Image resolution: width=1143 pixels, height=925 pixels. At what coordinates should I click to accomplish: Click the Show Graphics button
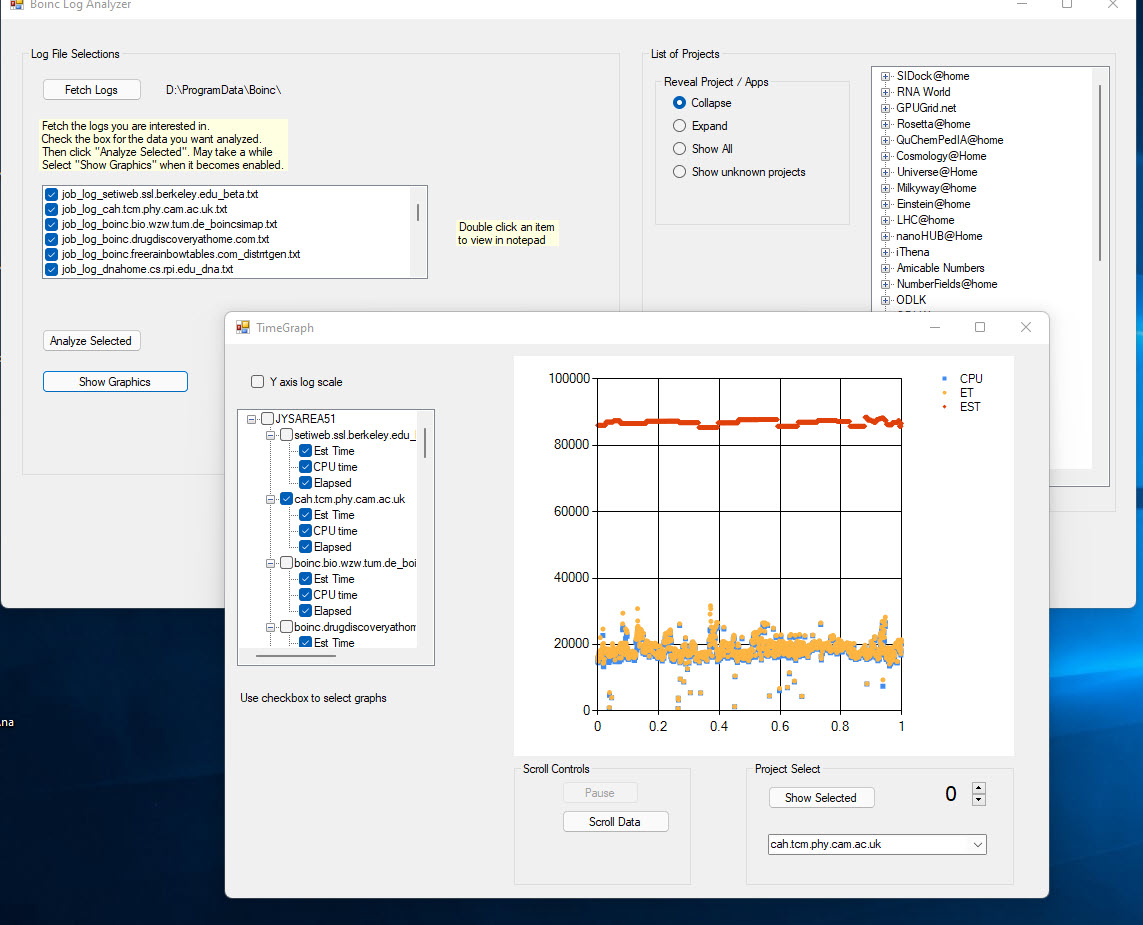pyautogui.click(x=115, y=382)
